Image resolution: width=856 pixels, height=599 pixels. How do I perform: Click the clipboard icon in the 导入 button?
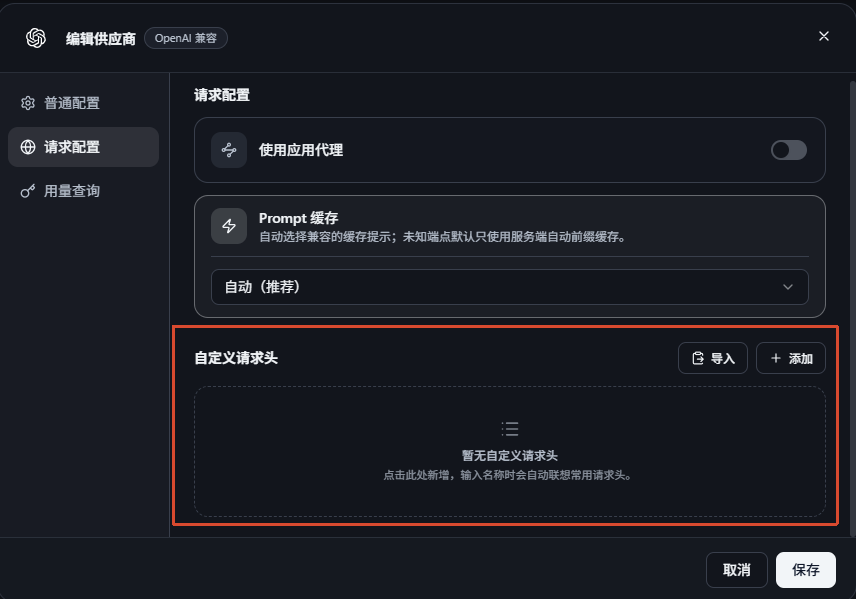pyautogui.click(x=698, y=358)
